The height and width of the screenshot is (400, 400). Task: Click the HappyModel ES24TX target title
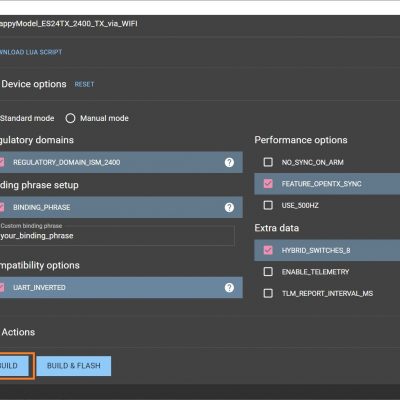coord(68,24)
